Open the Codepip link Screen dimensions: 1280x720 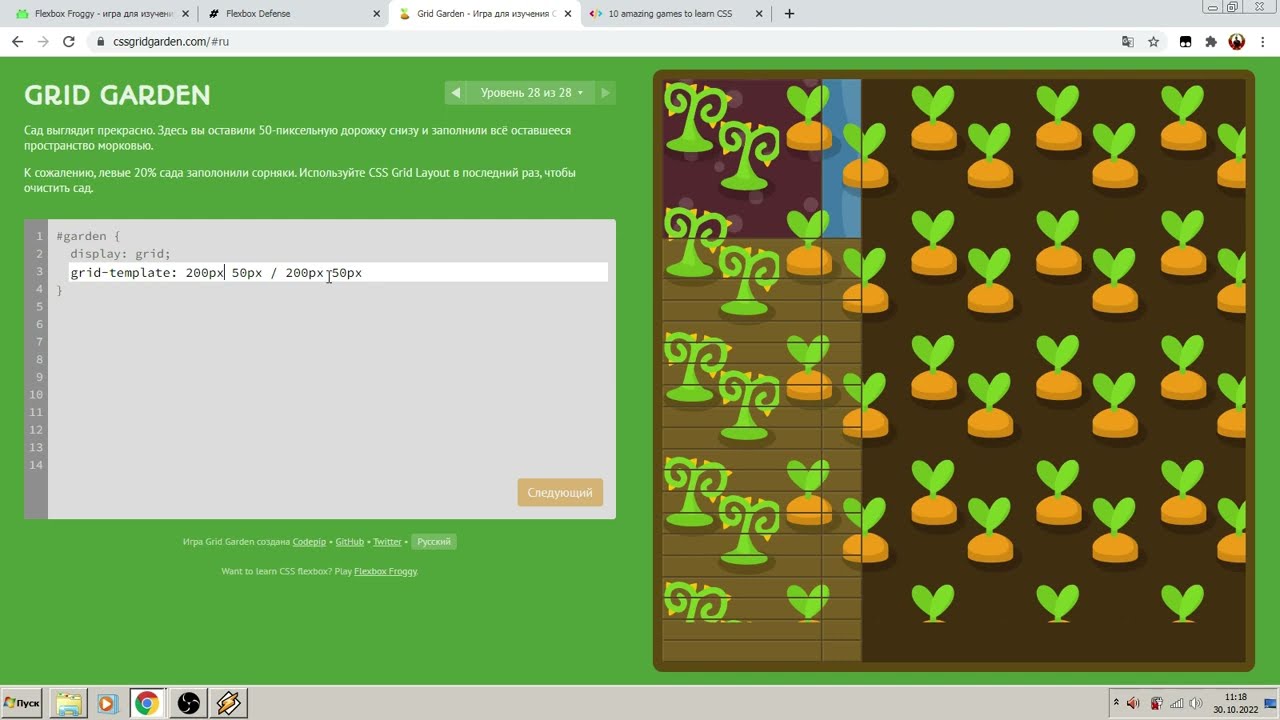tap(309, 542)
